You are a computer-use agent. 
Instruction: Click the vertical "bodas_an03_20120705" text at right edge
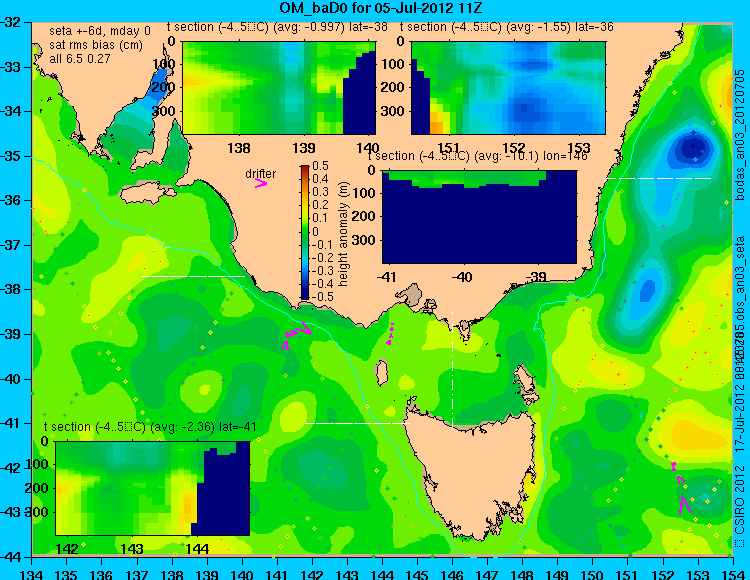point(739,134)
